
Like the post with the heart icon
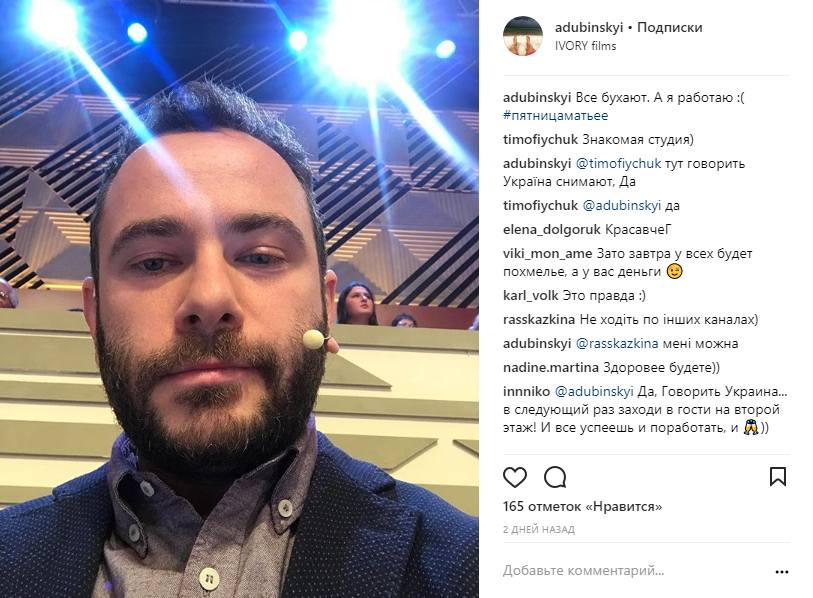(515, 477)
